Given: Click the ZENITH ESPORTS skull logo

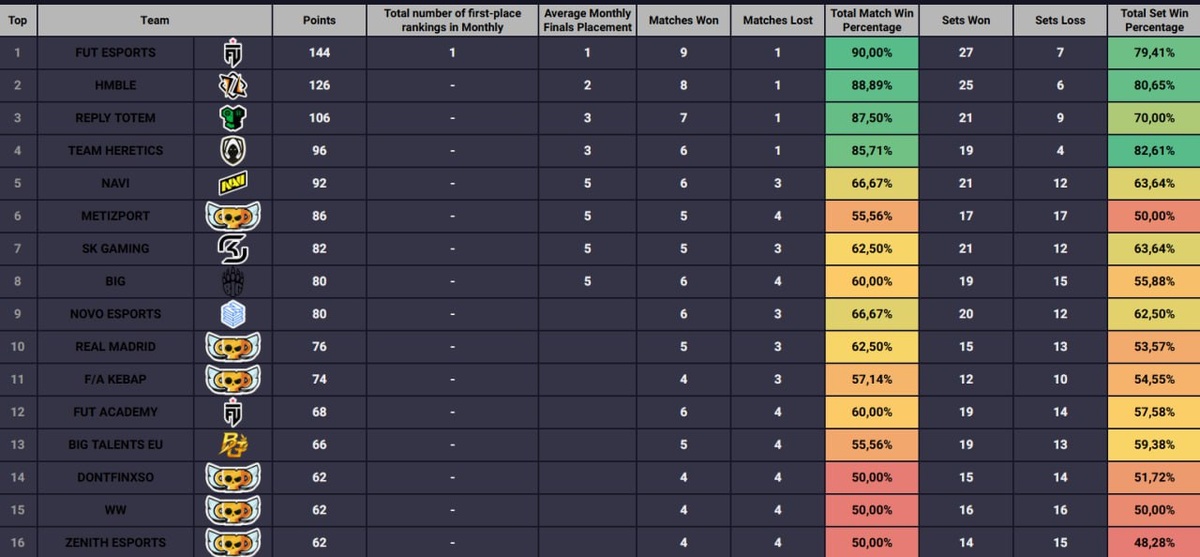Looking at the screenshot, I should tap(232, 542).
